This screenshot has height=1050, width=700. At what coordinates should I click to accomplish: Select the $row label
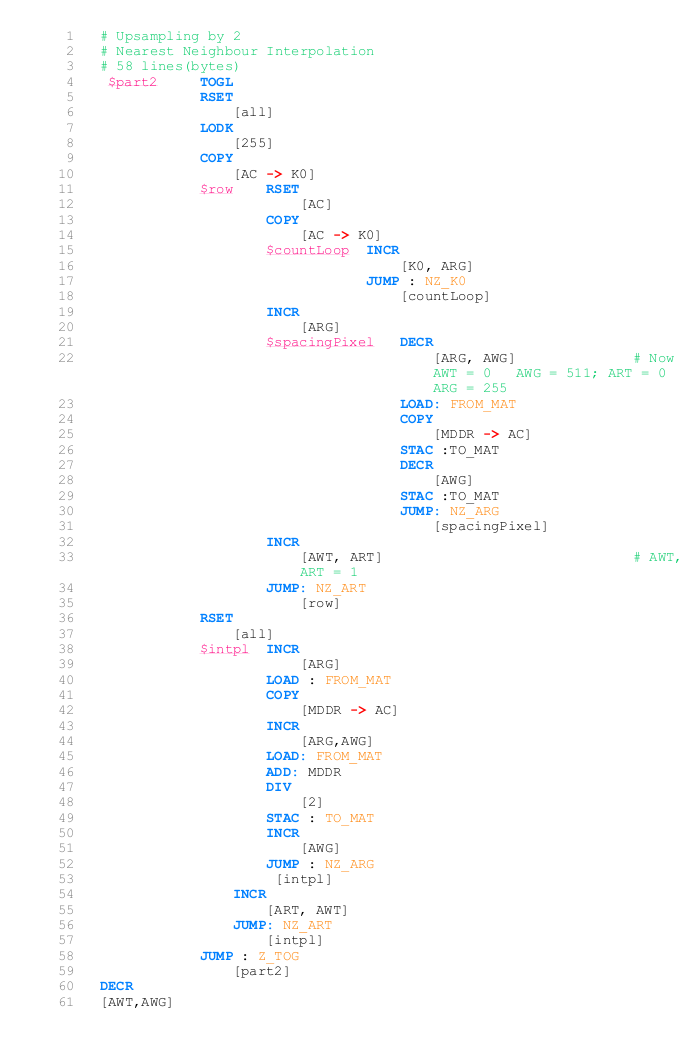[216, 189]
